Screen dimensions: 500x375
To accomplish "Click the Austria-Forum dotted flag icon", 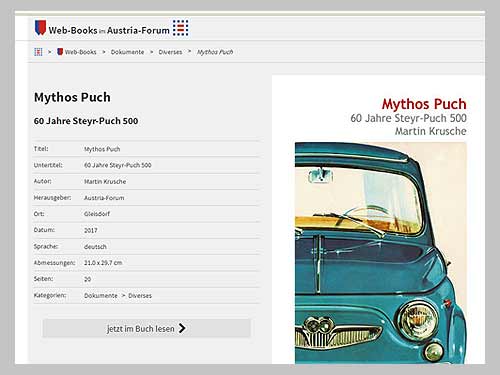I will click(180, 28).
